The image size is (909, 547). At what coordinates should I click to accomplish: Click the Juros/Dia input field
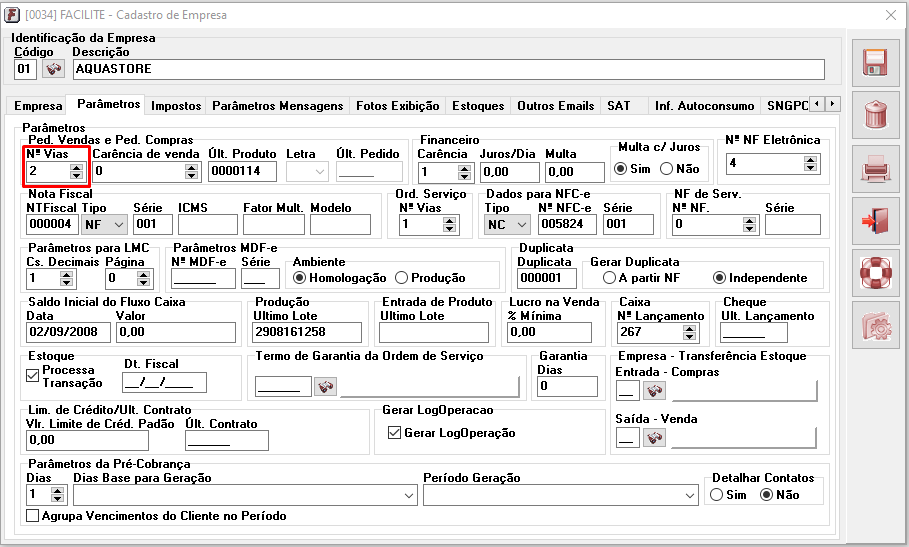click(509, 172)
